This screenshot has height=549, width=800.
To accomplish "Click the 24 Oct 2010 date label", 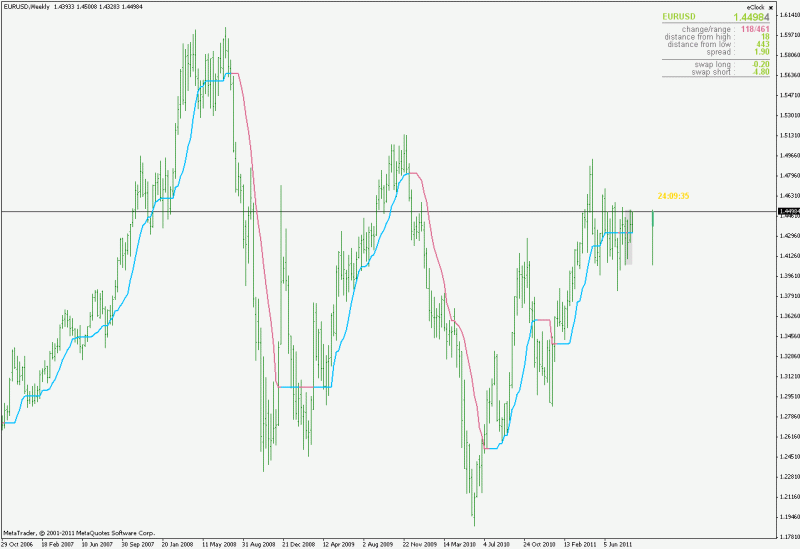I will click(539, 544).
